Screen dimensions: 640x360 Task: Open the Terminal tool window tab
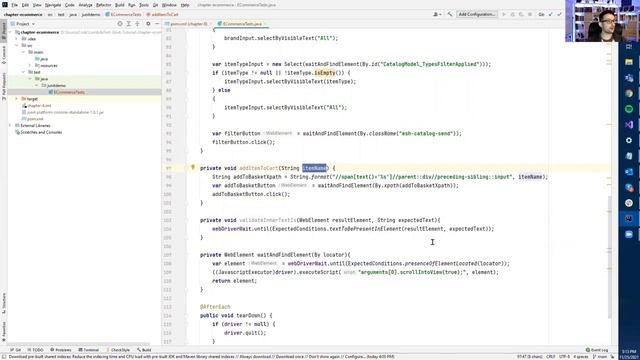89,350
